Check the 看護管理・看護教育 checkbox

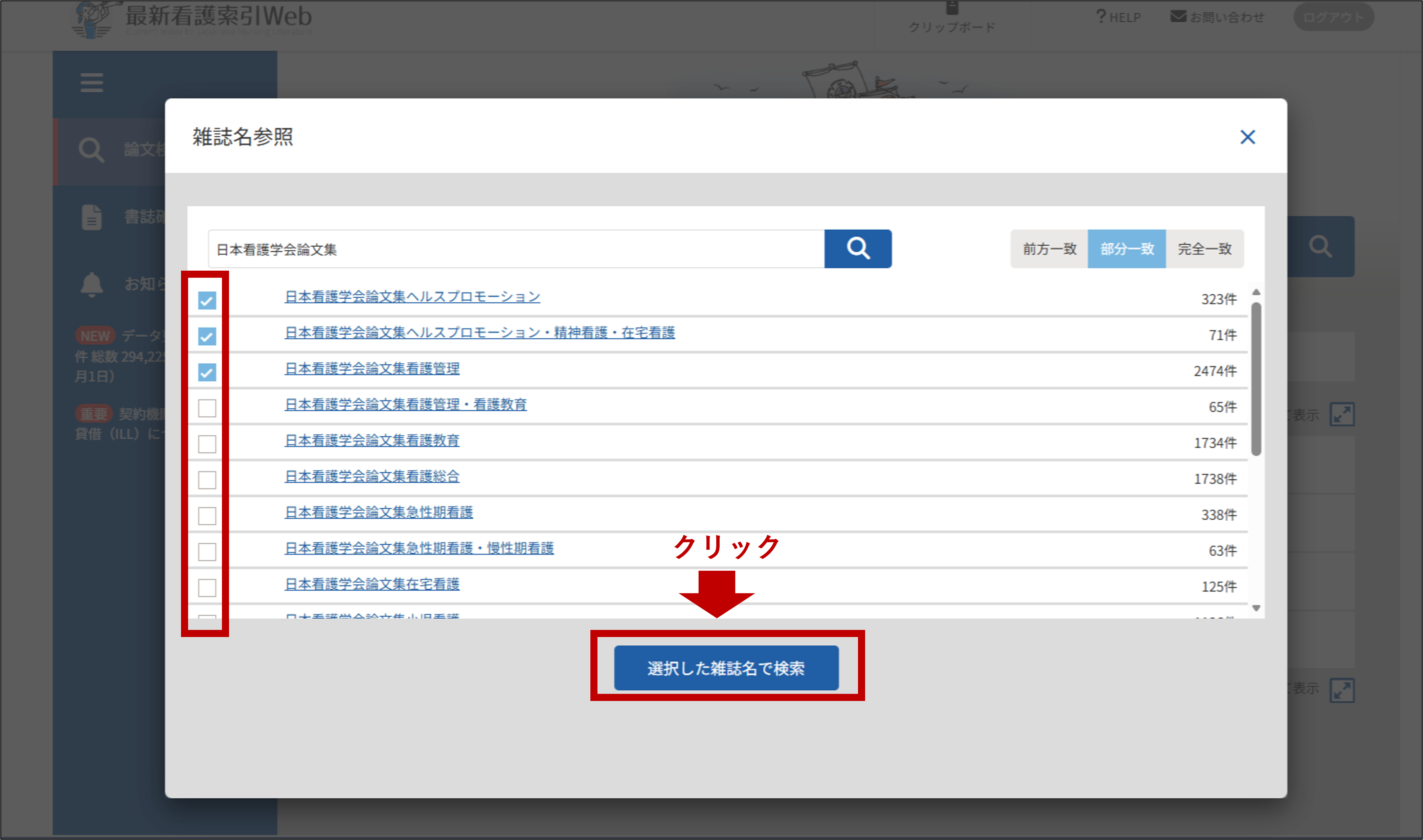207,408
